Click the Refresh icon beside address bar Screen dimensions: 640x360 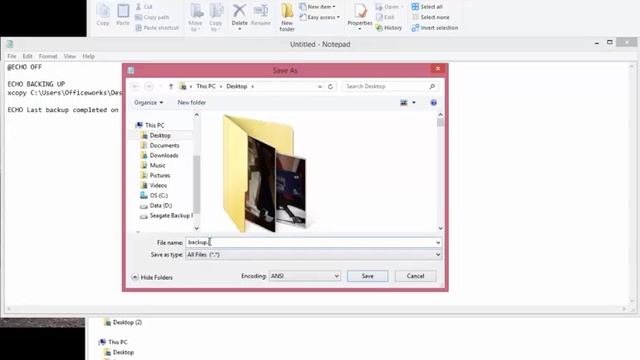tap(330, 87)
